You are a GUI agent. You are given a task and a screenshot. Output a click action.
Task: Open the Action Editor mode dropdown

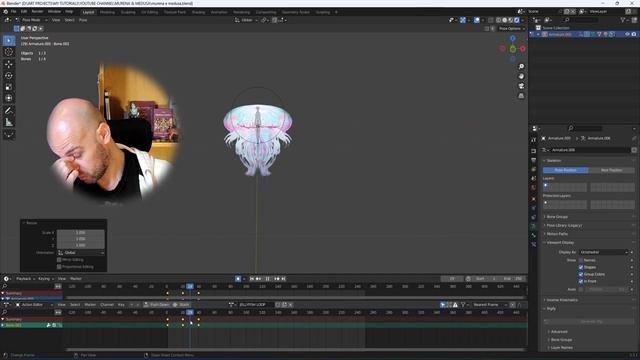pos(34,305)
